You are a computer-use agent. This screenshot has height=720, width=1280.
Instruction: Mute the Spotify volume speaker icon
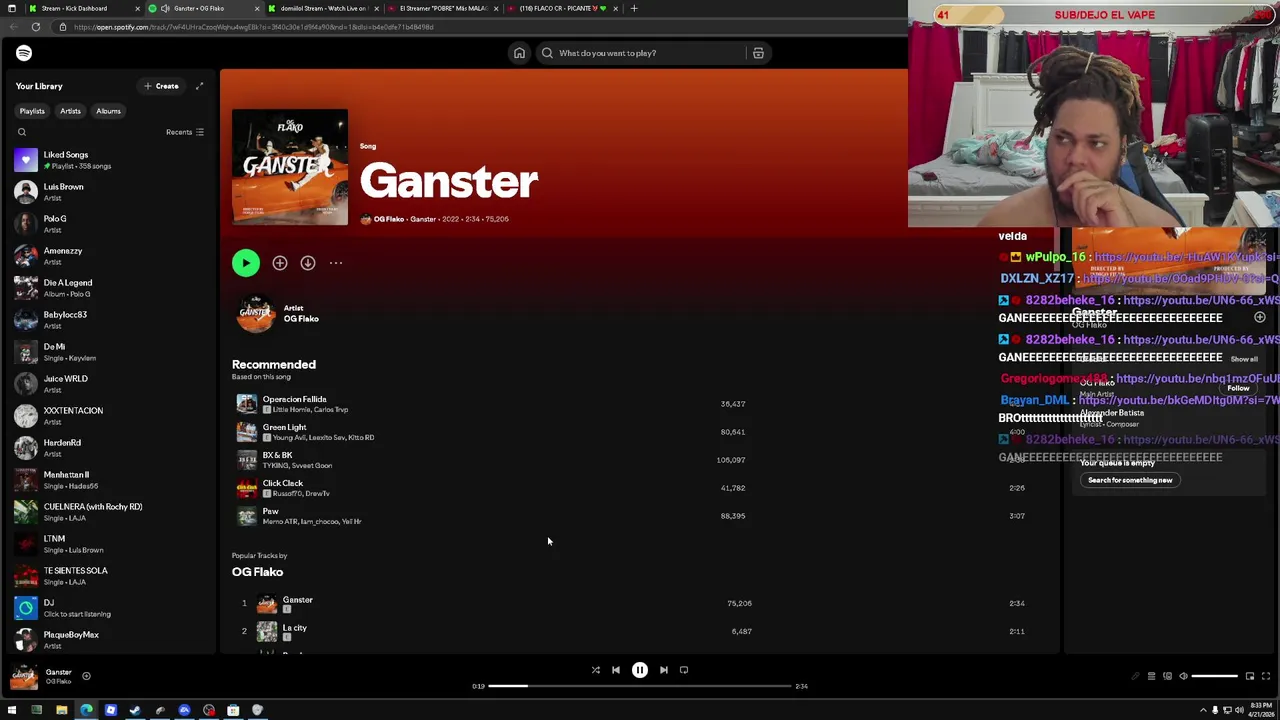tap(1183, 676)
